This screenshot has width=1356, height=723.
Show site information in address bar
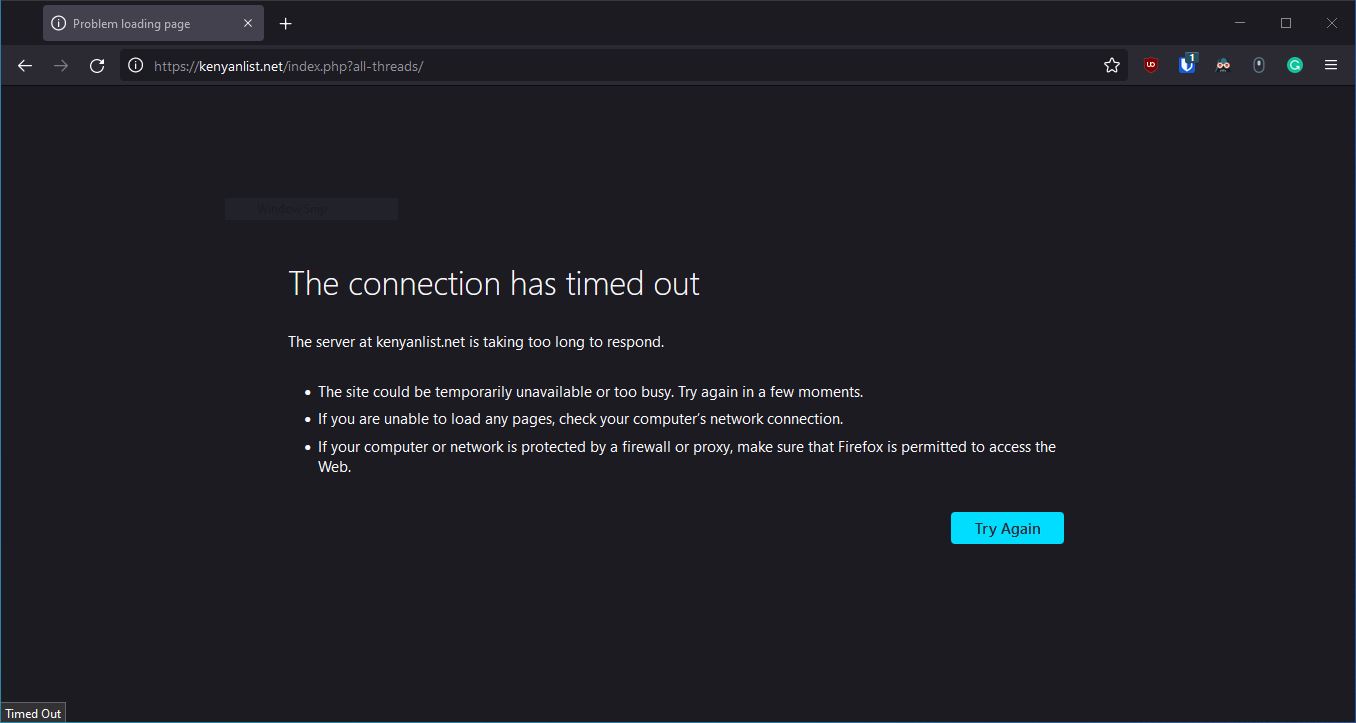[136, 66]
